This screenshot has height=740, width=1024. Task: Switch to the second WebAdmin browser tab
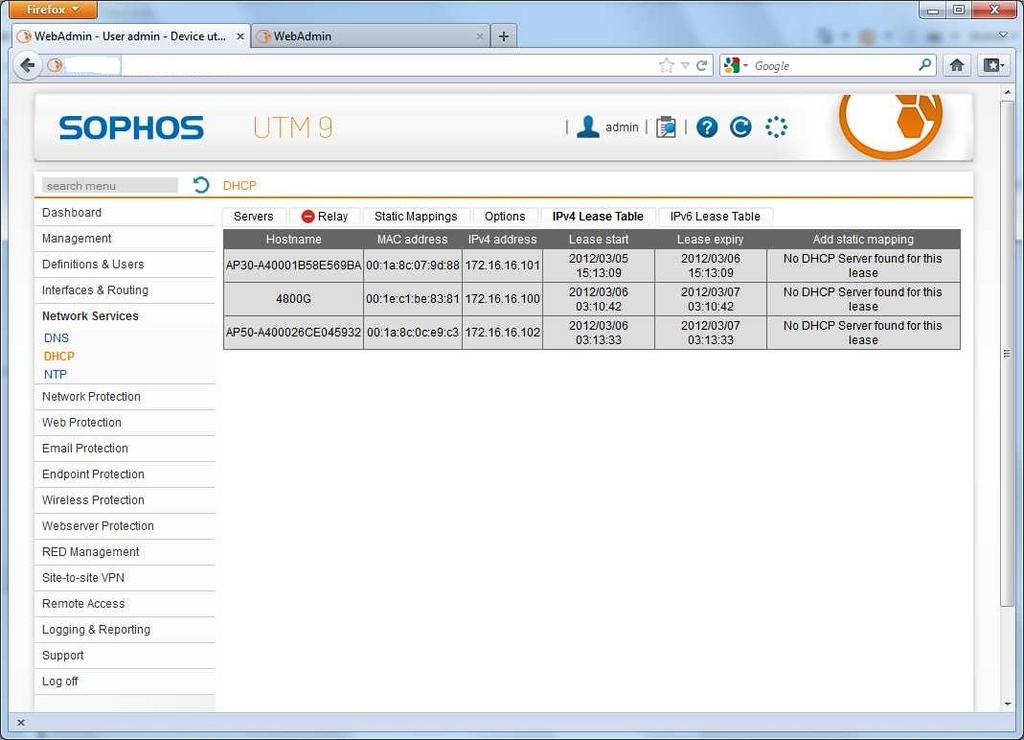pyautogui.click(x=370, y=37)
